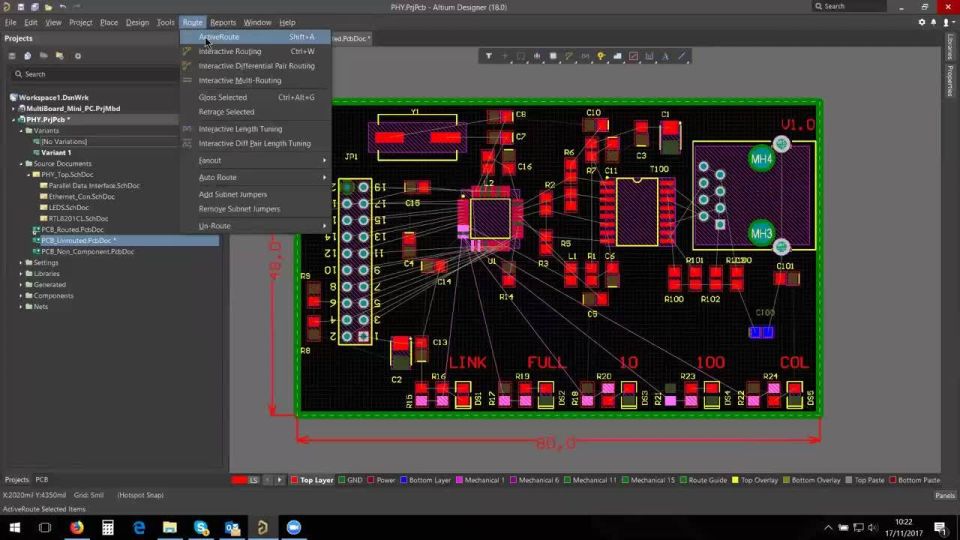Choose ActiveRoute from Route menu

(x=255, y=37)
